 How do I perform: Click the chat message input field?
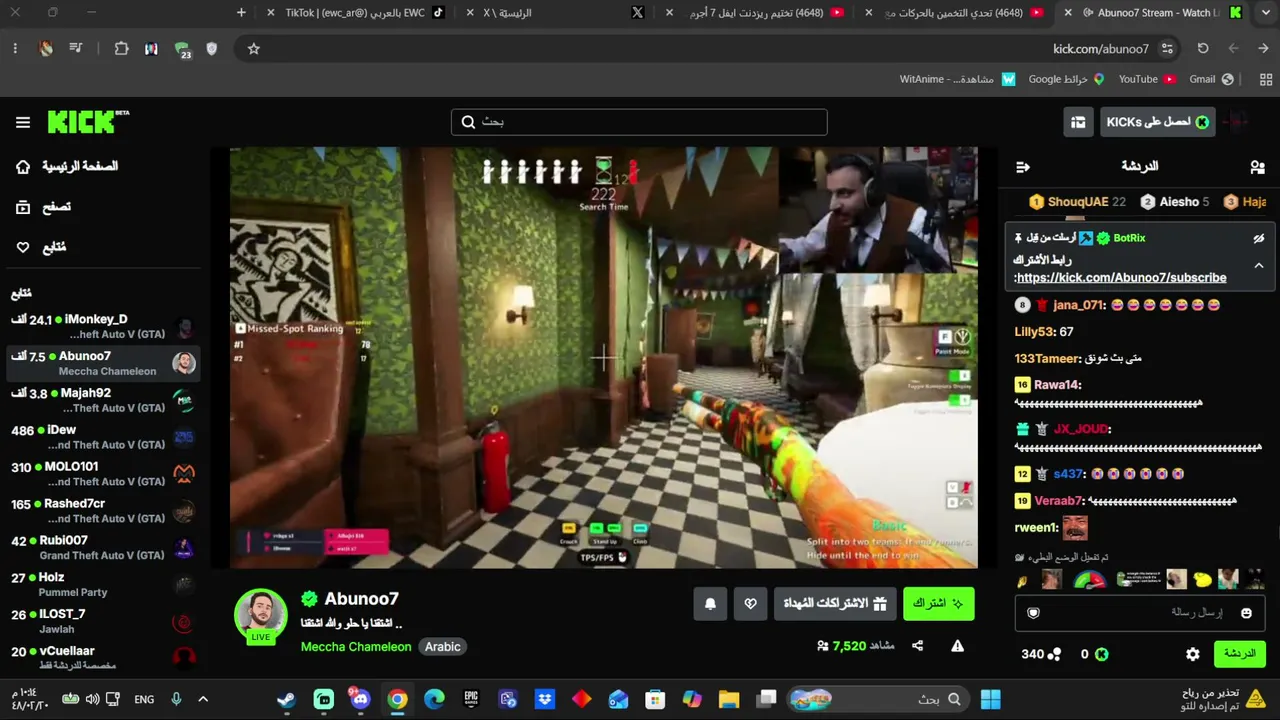pyautogui.click(x=1139, y=613)
